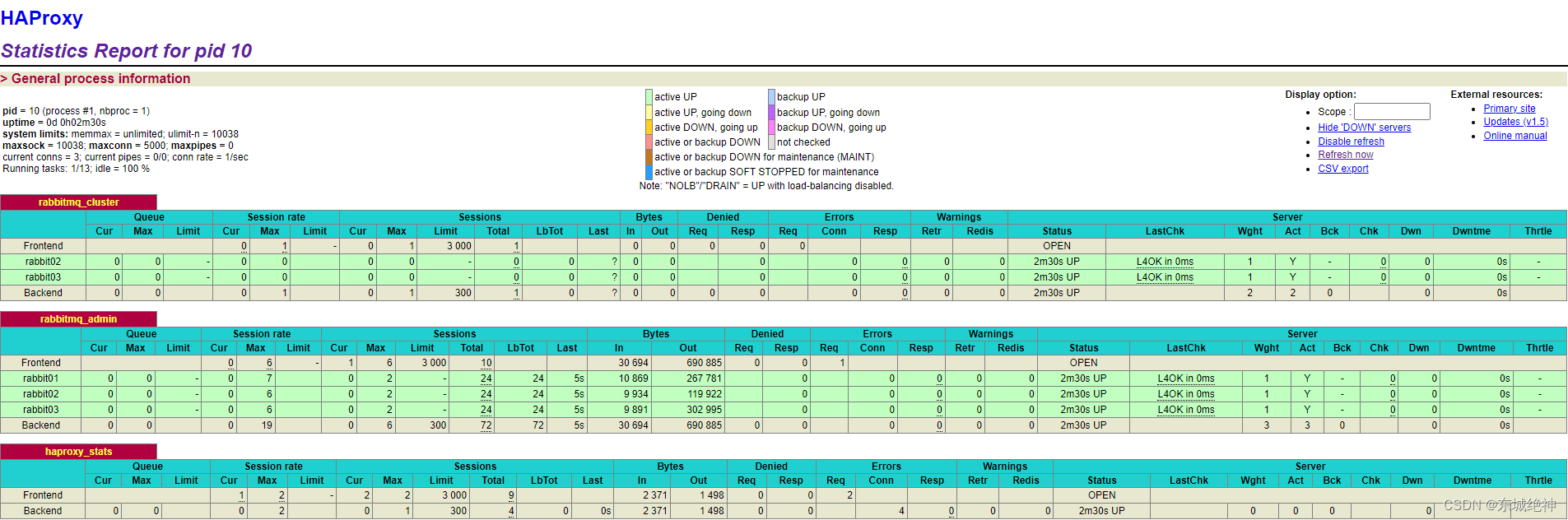Click the CSV export link
The height and width of the screenshot is (520, 1568).
(x=1342, y=169)
